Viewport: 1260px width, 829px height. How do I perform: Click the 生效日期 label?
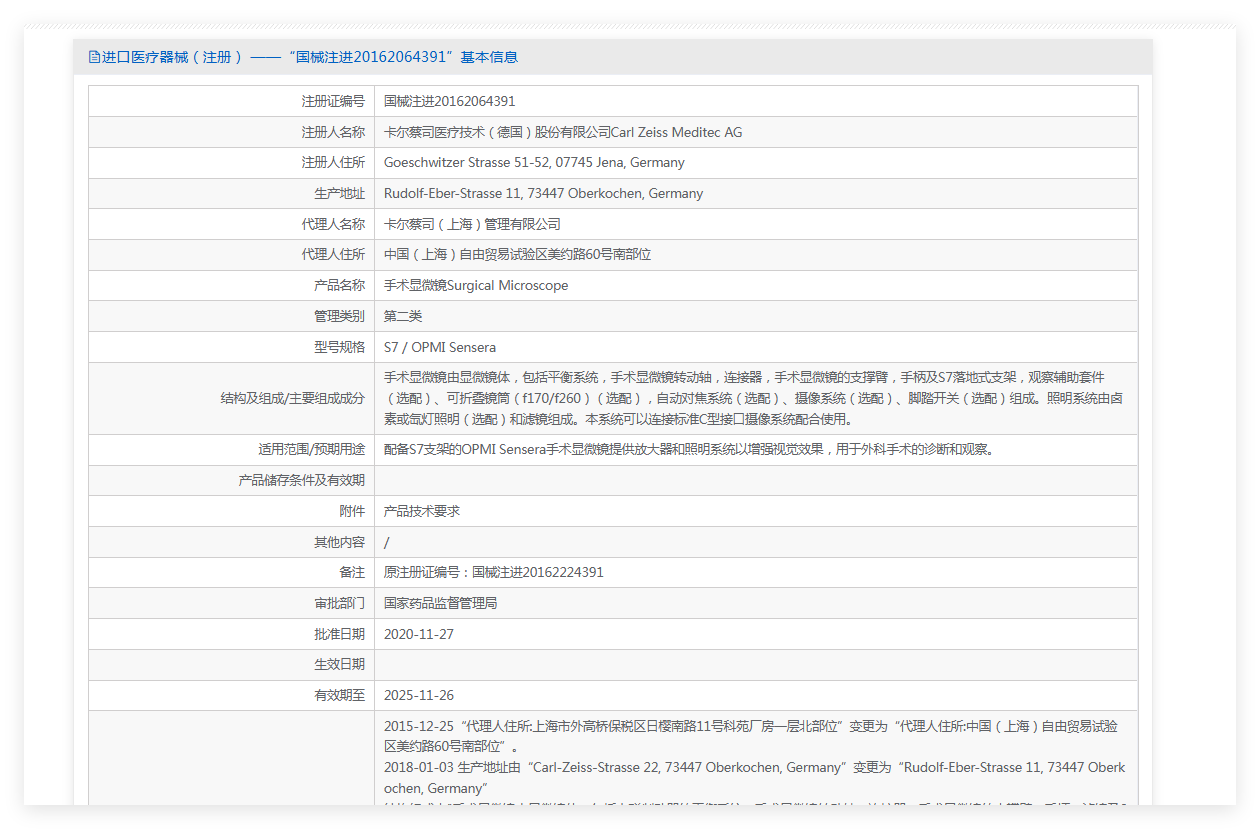(339, 664)
